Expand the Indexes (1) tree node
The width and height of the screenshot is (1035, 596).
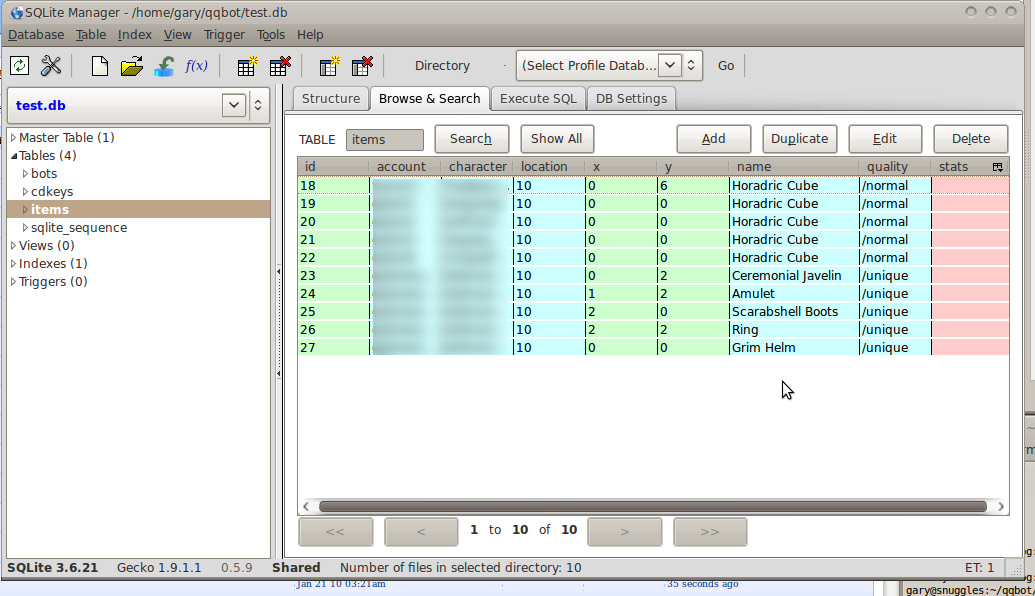[13, 264]
